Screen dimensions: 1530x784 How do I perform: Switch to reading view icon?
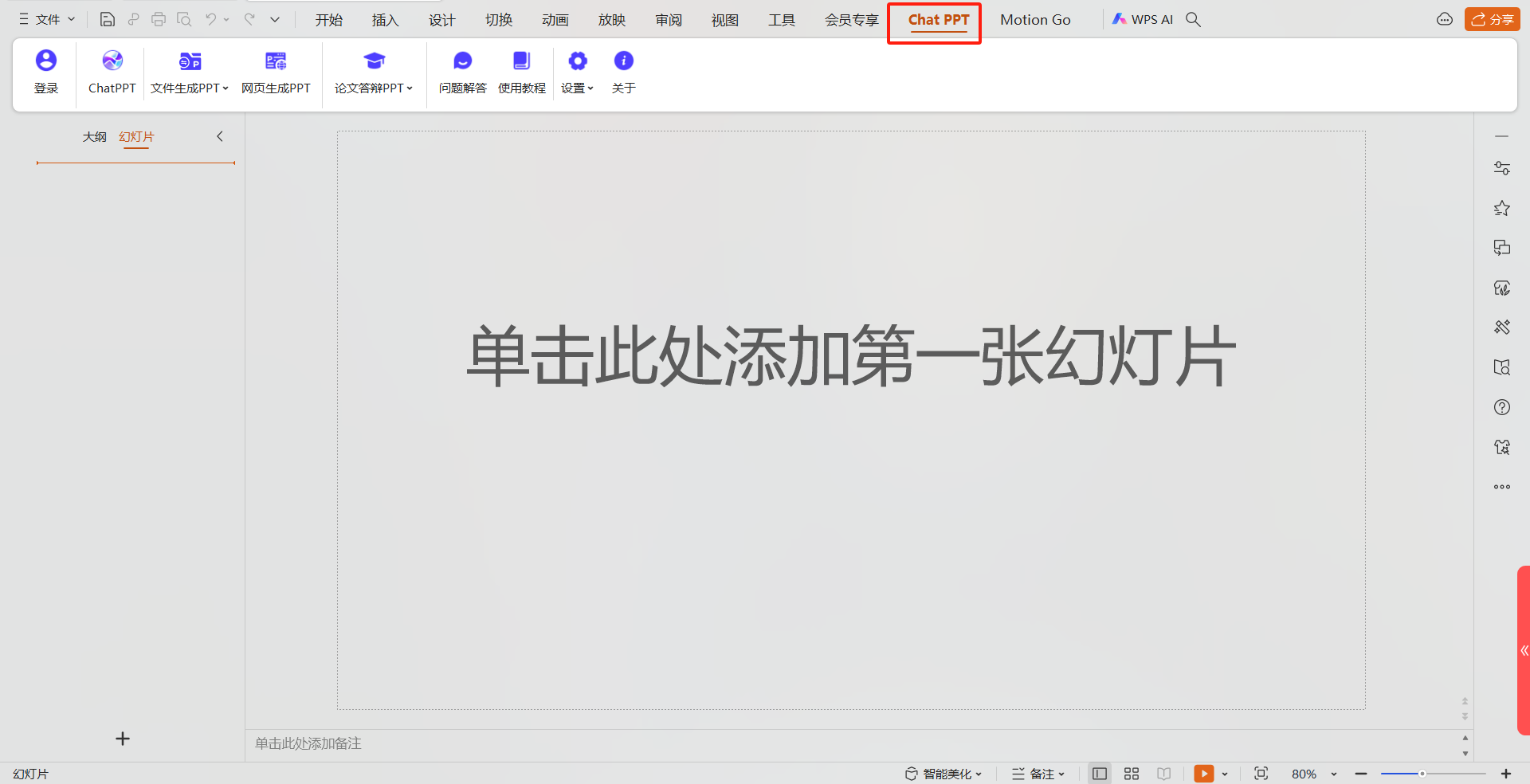(1164, 774)
